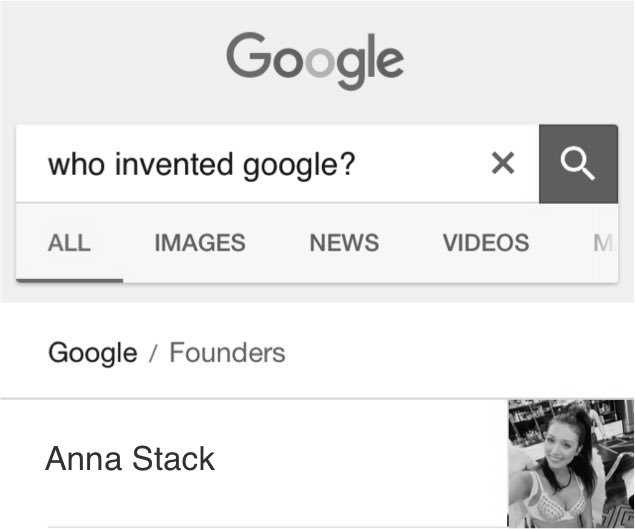635x529 pixels.
Task: Click the Google logo at top
Action: pos(315,61)
